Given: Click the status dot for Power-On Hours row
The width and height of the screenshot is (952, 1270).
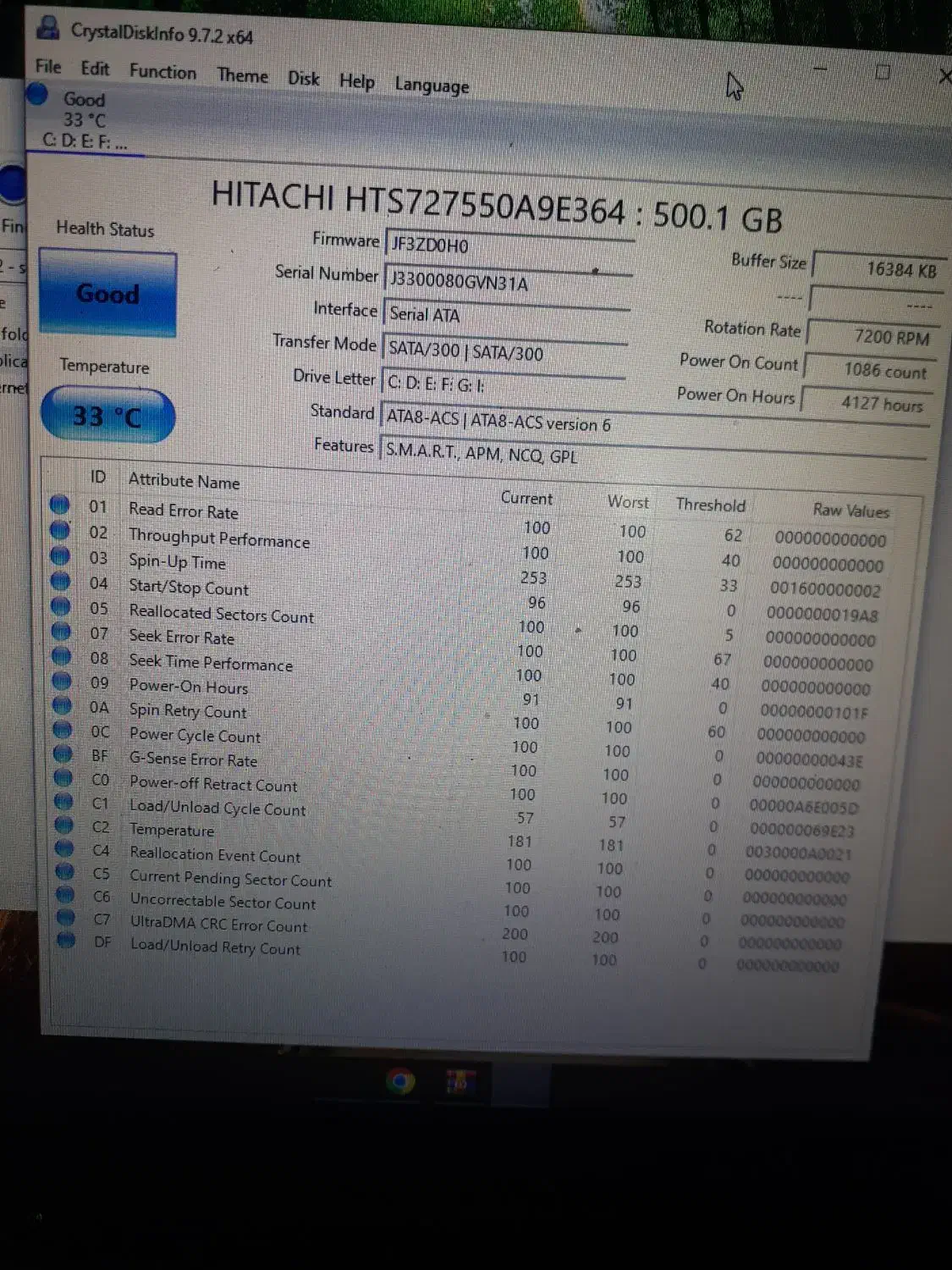Looking at the screenshot, I should (x=61, y=680).
